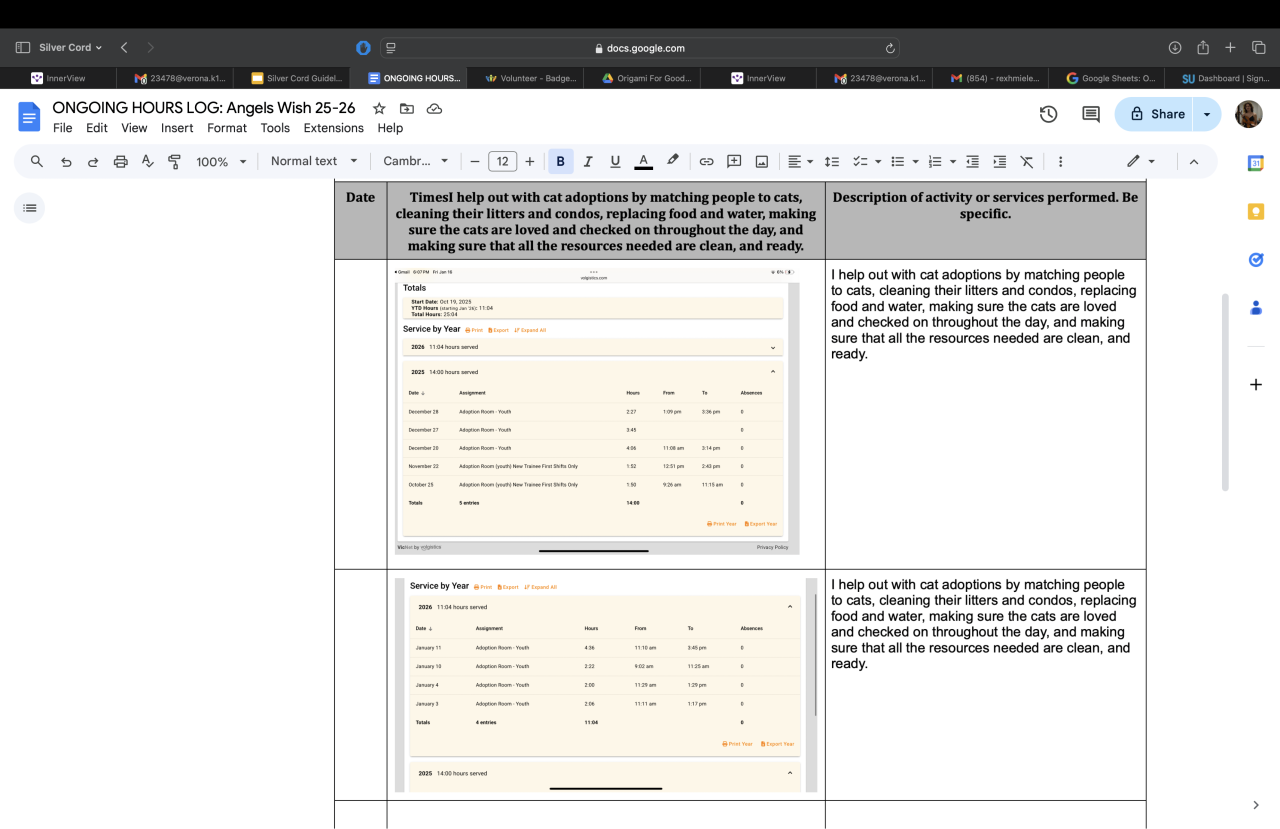Open the Normal text style dropdown

pos(313,161)
